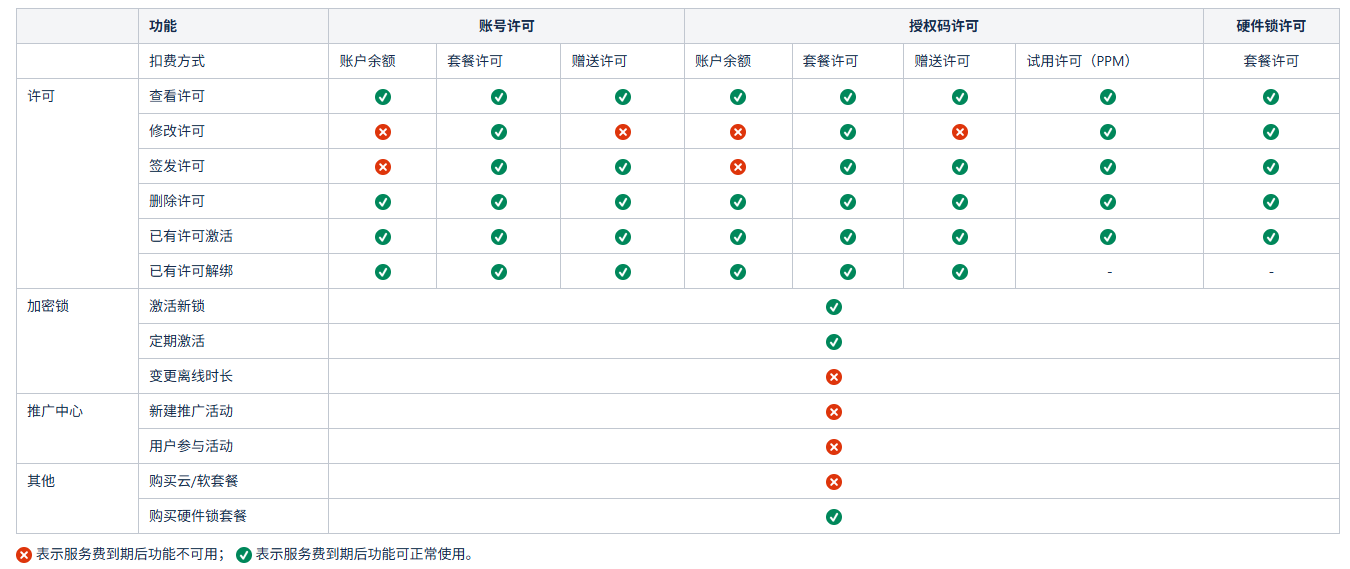Click the 扣费方式 label
Screen dimensions: 1350x569
(x=177, y=61)
